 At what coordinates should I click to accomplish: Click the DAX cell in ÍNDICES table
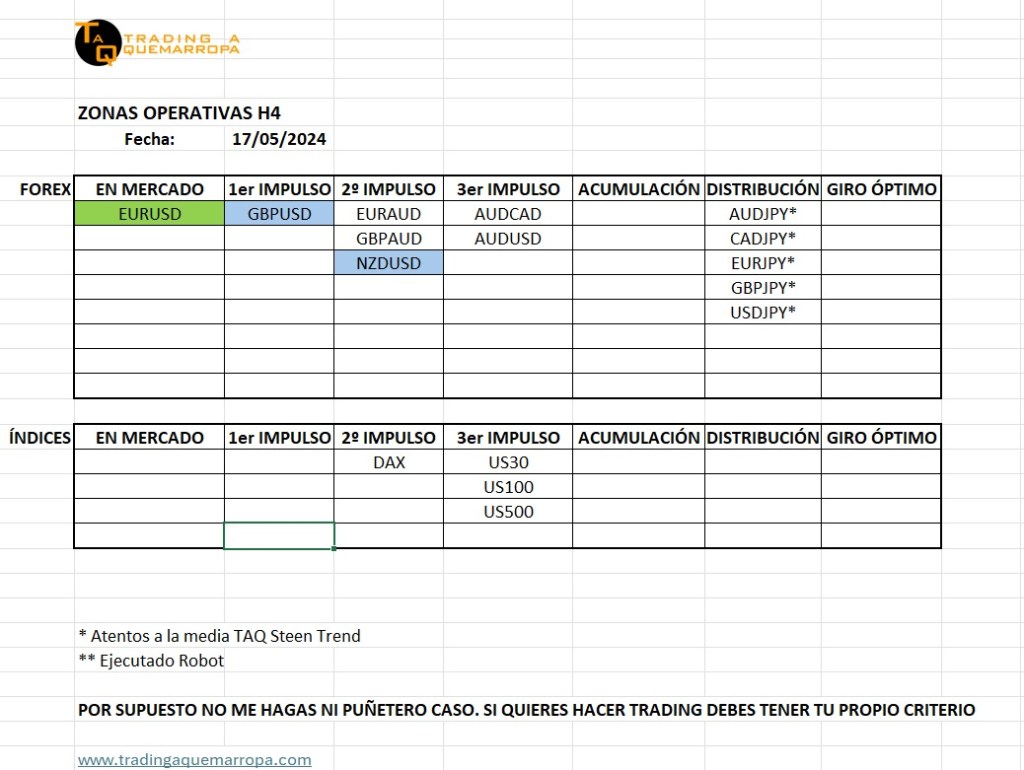click(x=388, y=462)
